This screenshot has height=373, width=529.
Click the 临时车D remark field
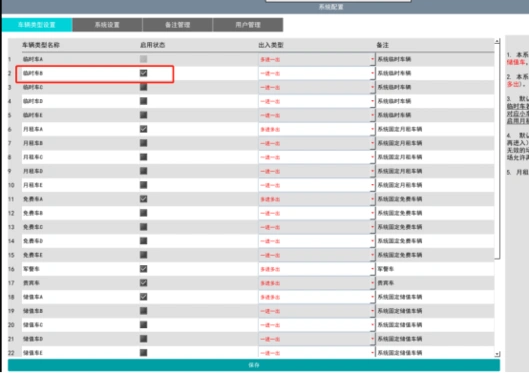435,101
